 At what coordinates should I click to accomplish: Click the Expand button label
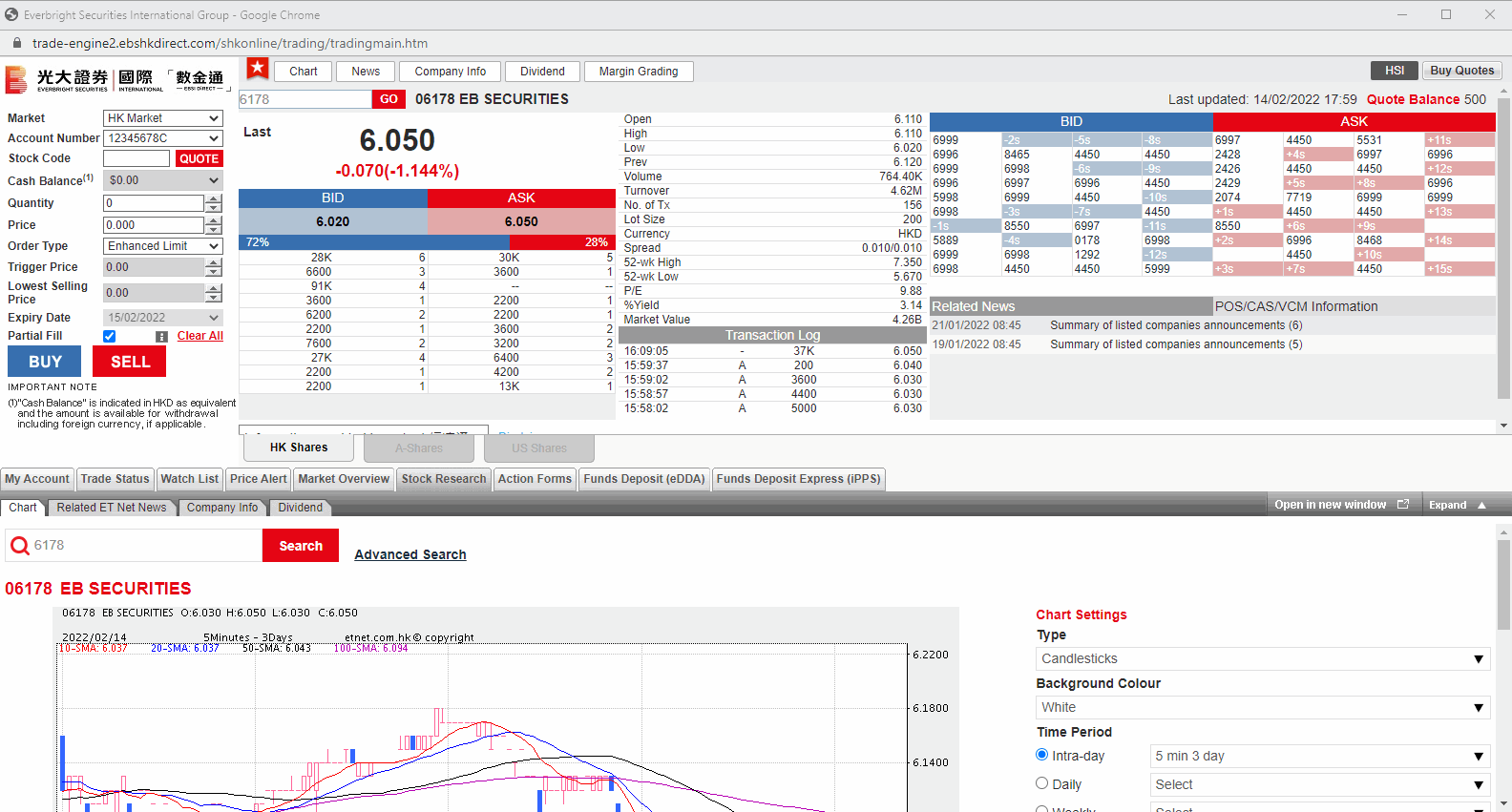pyautogui.click(x=1447, y=506)
